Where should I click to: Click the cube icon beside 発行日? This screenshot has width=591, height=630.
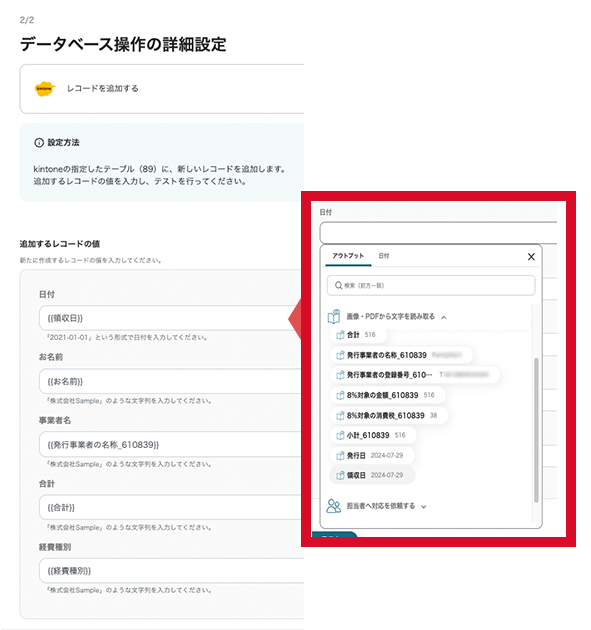(340, 455)
